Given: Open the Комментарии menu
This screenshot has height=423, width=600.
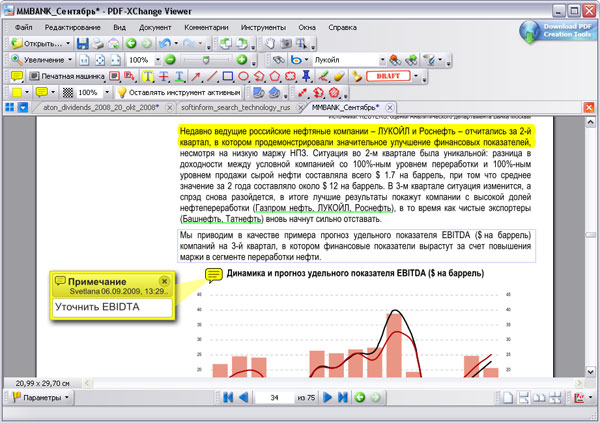Looking at the screenshot, I should (x=206, y=28).
